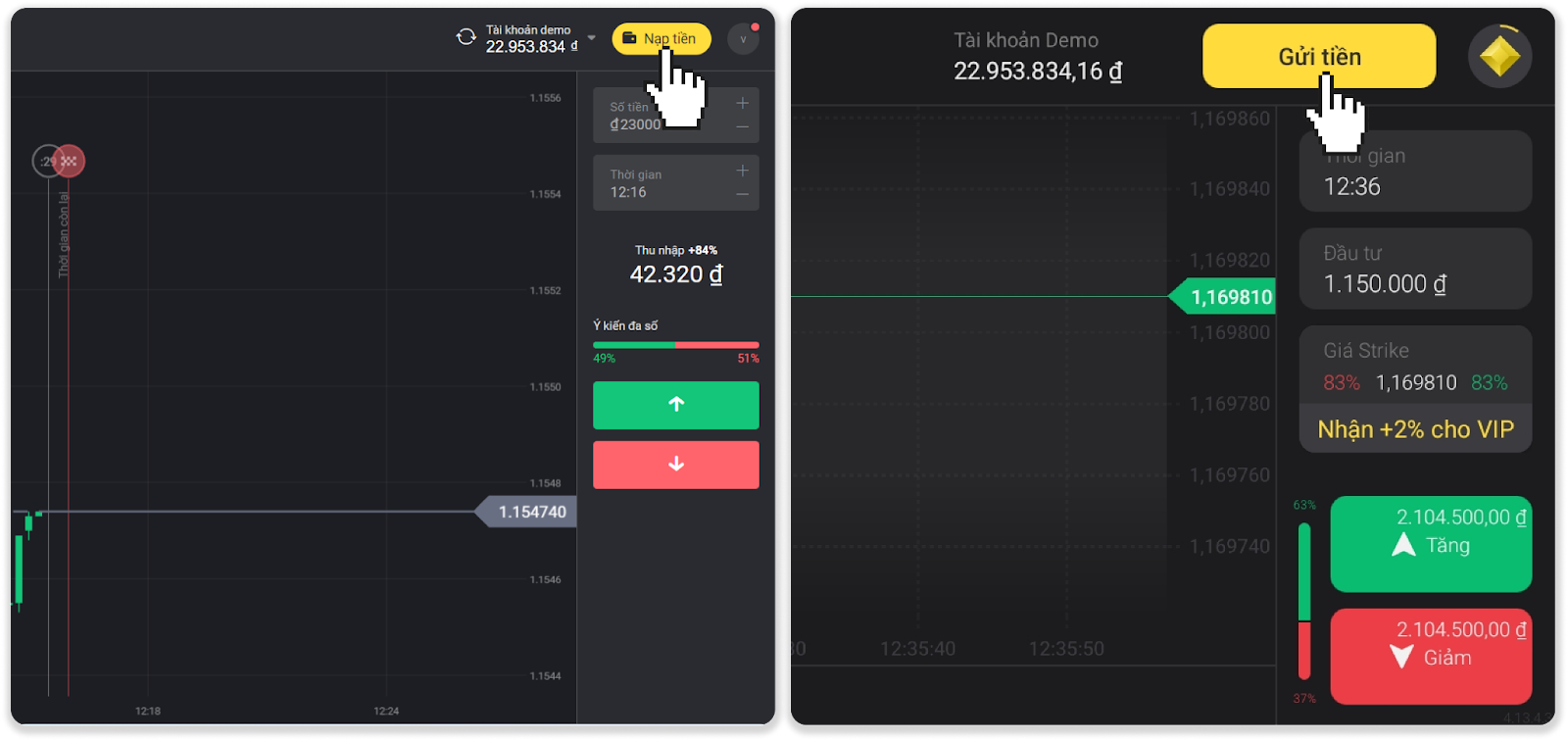Click the :29 countdown timer circle

pos(46,161)
